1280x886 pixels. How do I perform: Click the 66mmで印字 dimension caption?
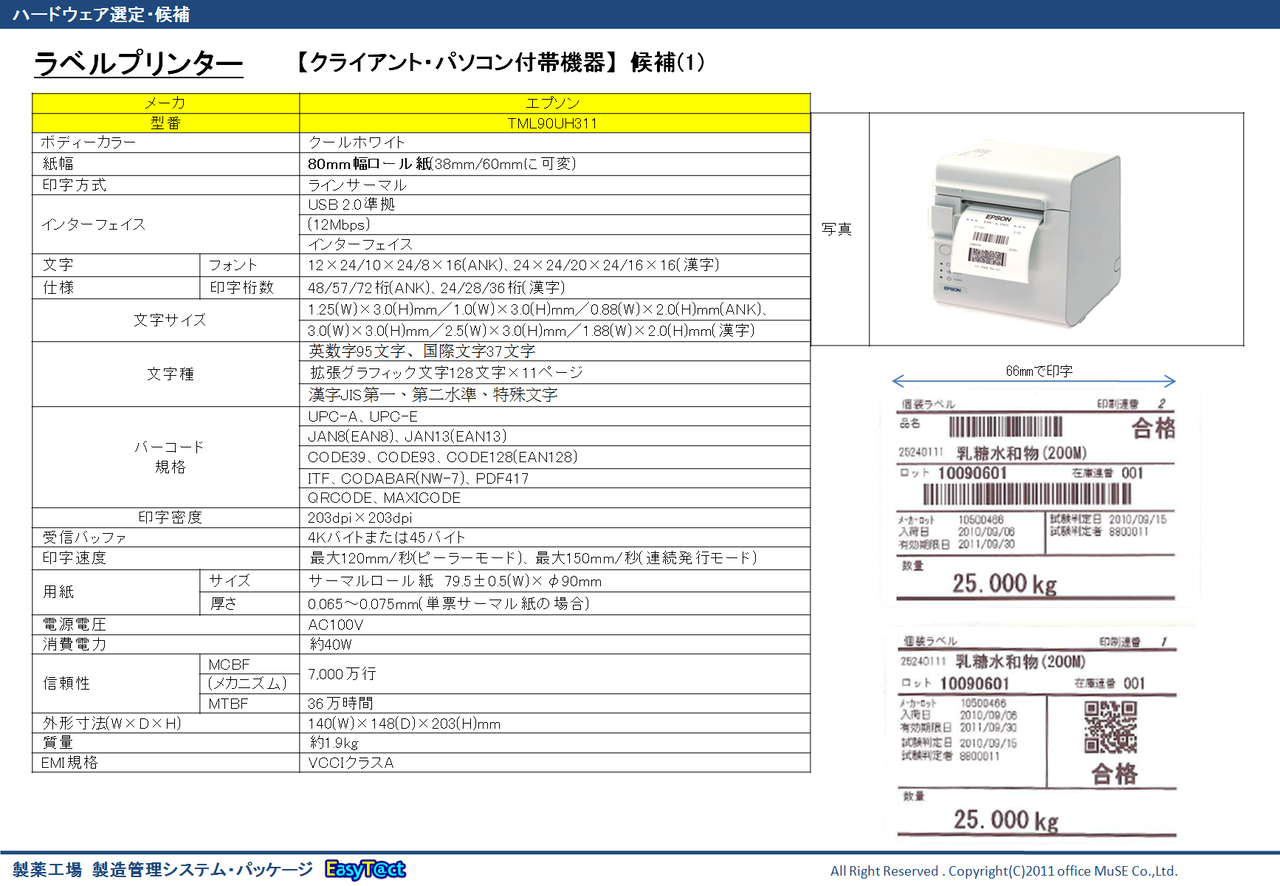1039,370
